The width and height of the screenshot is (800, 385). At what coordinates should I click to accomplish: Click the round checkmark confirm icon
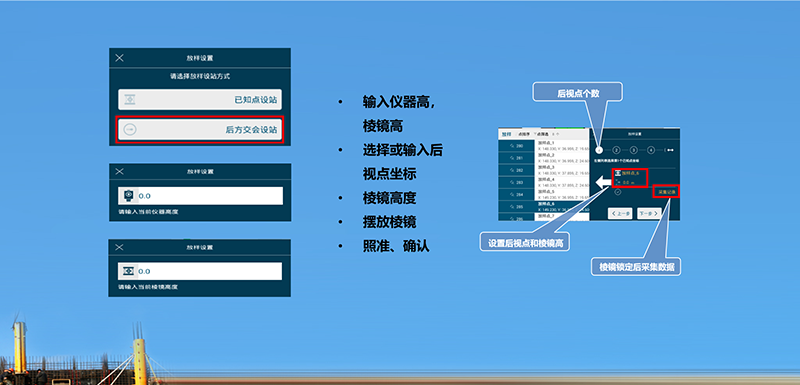tap(618, 192)
